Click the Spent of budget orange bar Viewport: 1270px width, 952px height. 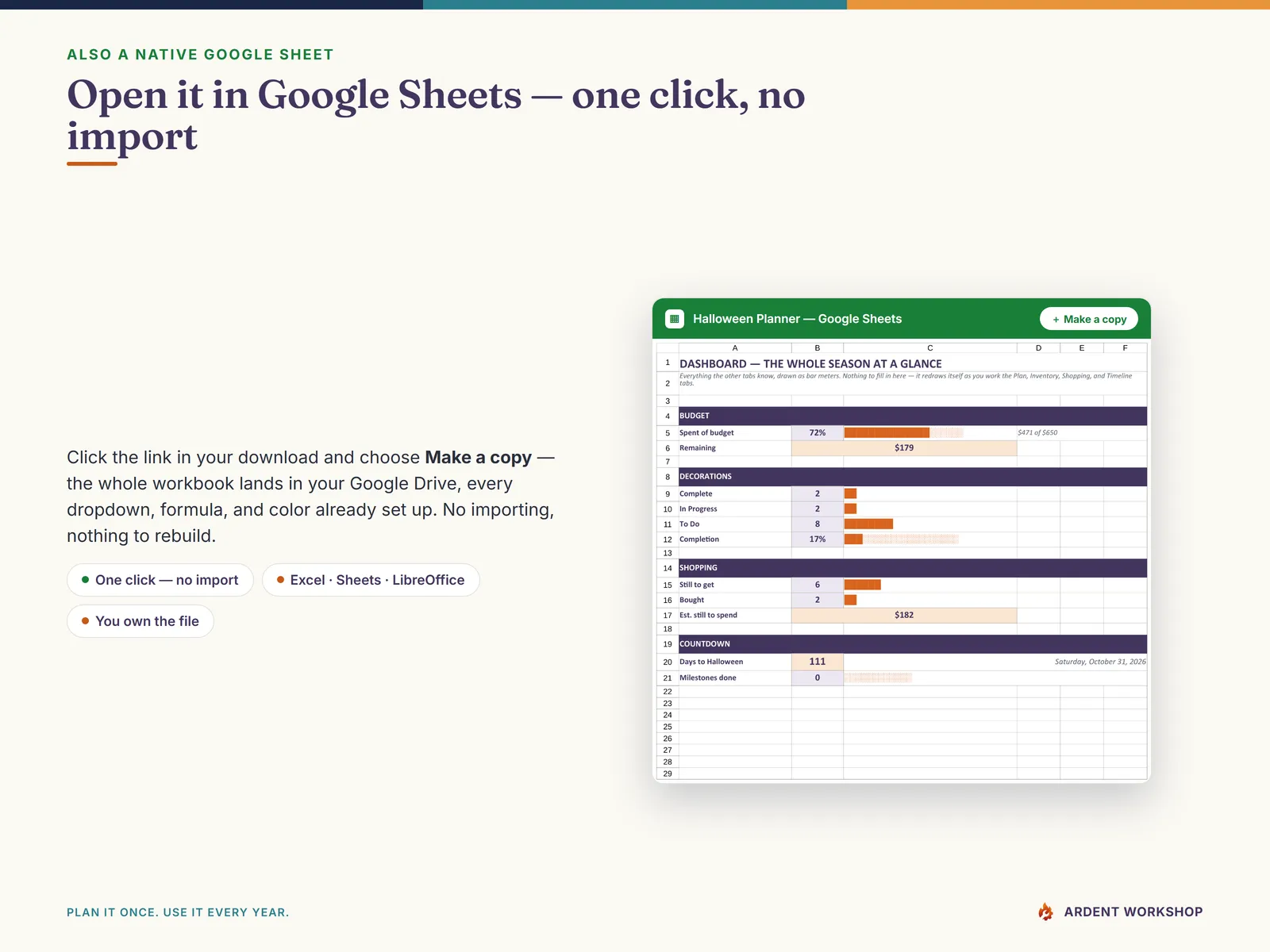coord(887,433)
